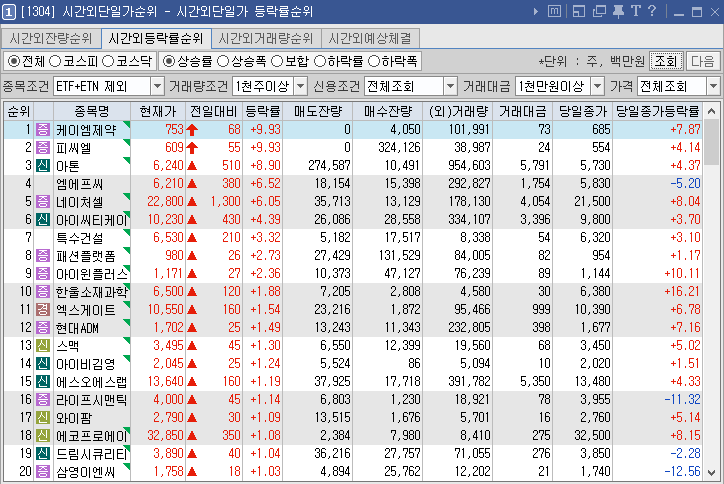Click the 당일종가등락률 column header

pyautogui.click(x=658, y=111)
